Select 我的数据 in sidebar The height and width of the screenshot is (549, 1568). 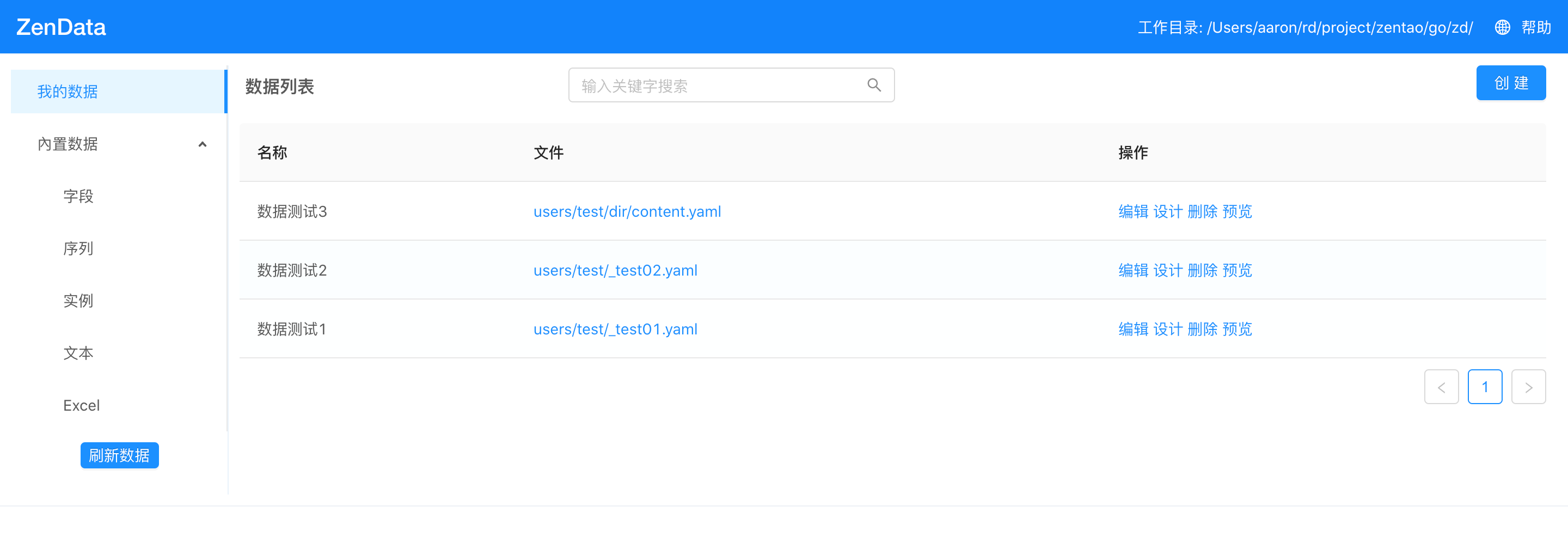pos(68,91)
